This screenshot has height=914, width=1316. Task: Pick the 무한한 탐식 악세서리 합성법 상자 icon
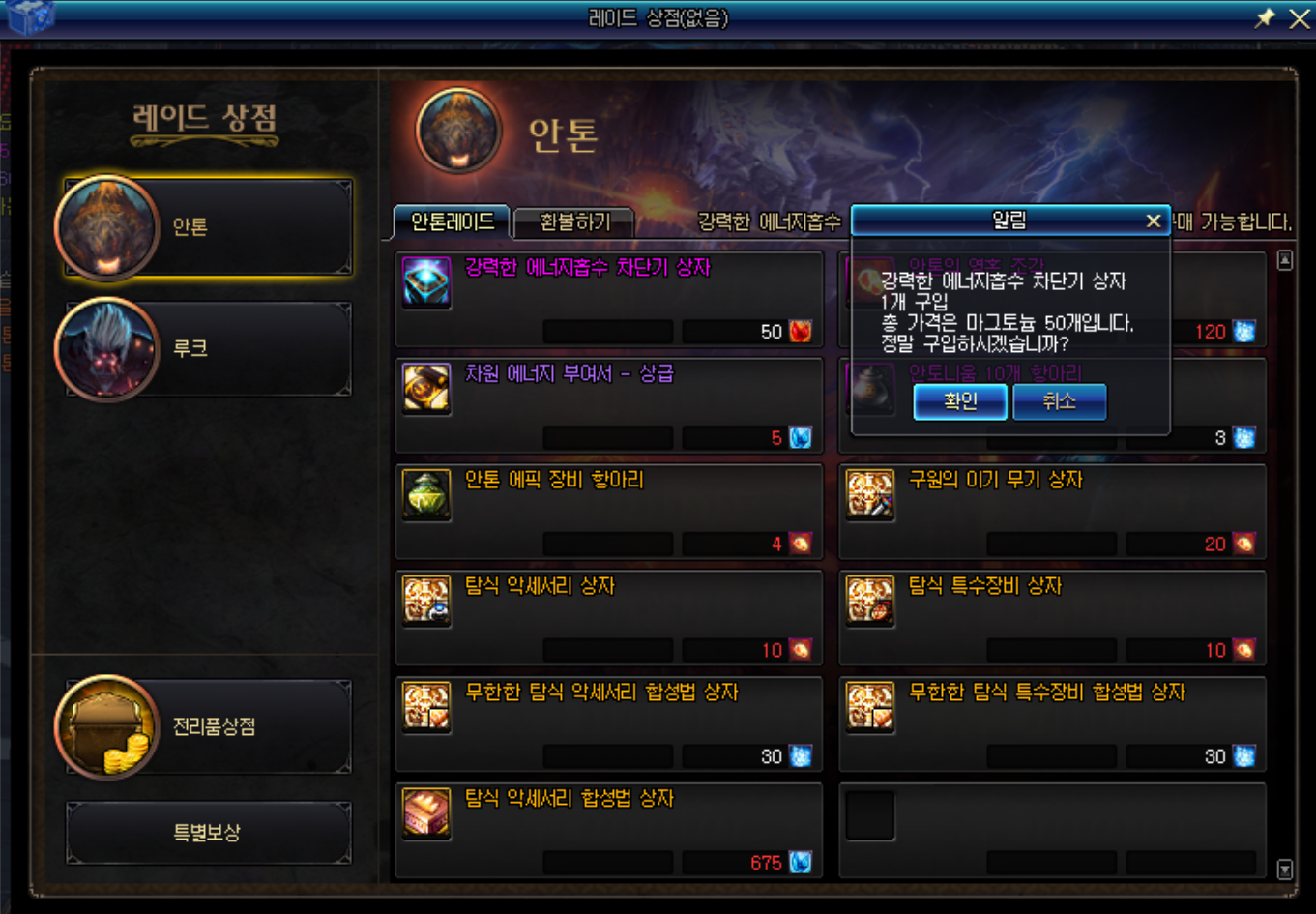click(426, 708)
